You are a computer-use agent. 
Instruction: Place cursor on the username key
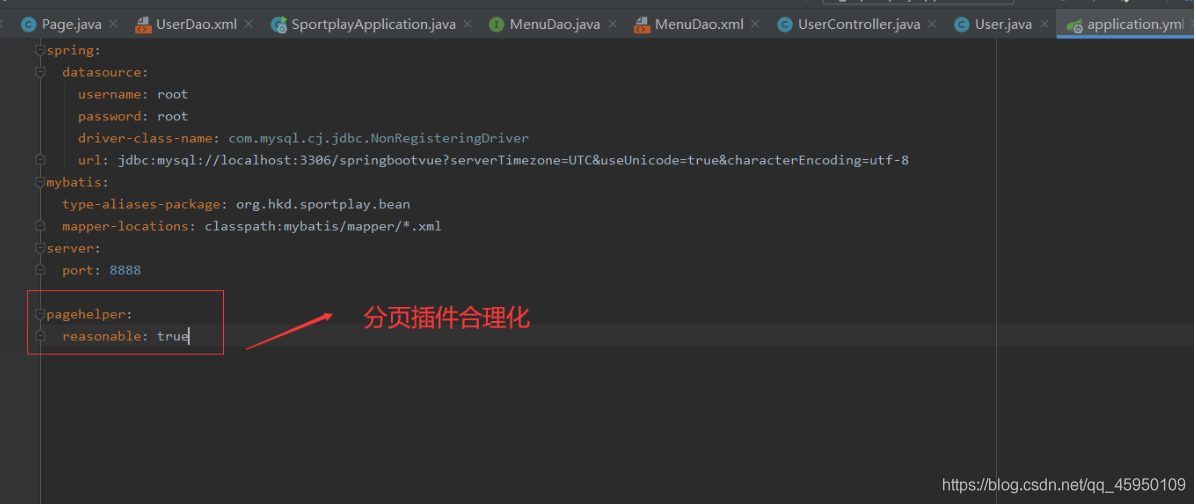point(109,95)
